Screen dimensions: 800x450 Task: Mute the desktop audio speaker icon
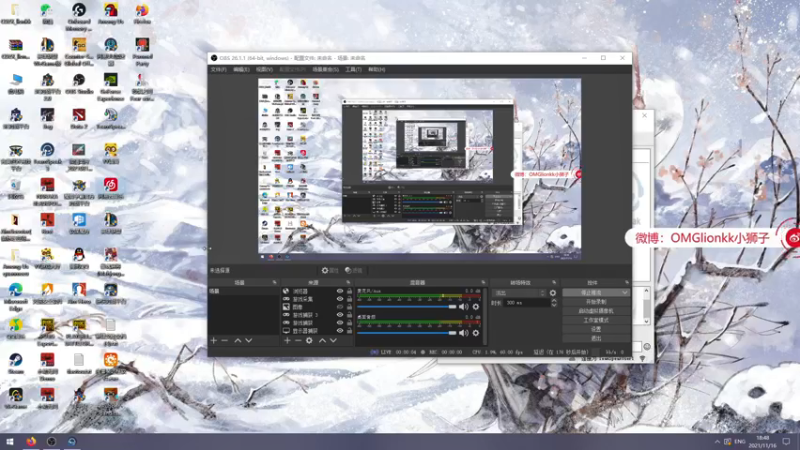pyautogui.click(x=463, y=333)
